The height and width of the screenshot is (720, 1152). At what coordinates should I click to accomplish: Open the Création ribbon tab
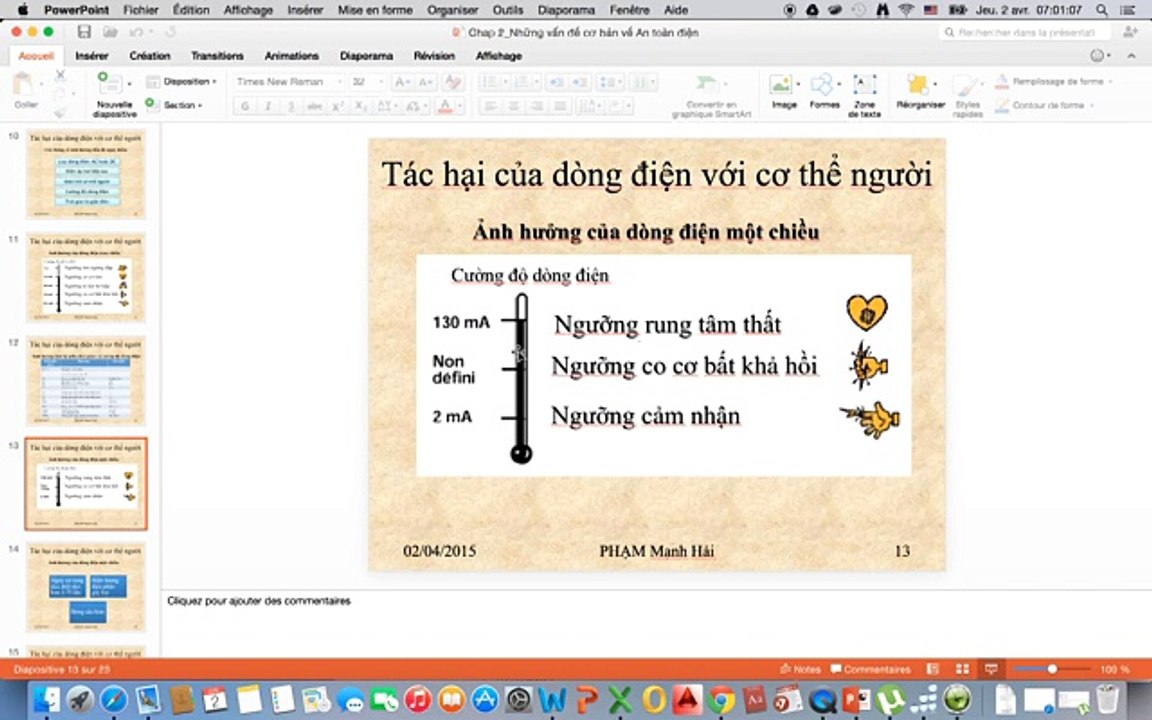150,56
